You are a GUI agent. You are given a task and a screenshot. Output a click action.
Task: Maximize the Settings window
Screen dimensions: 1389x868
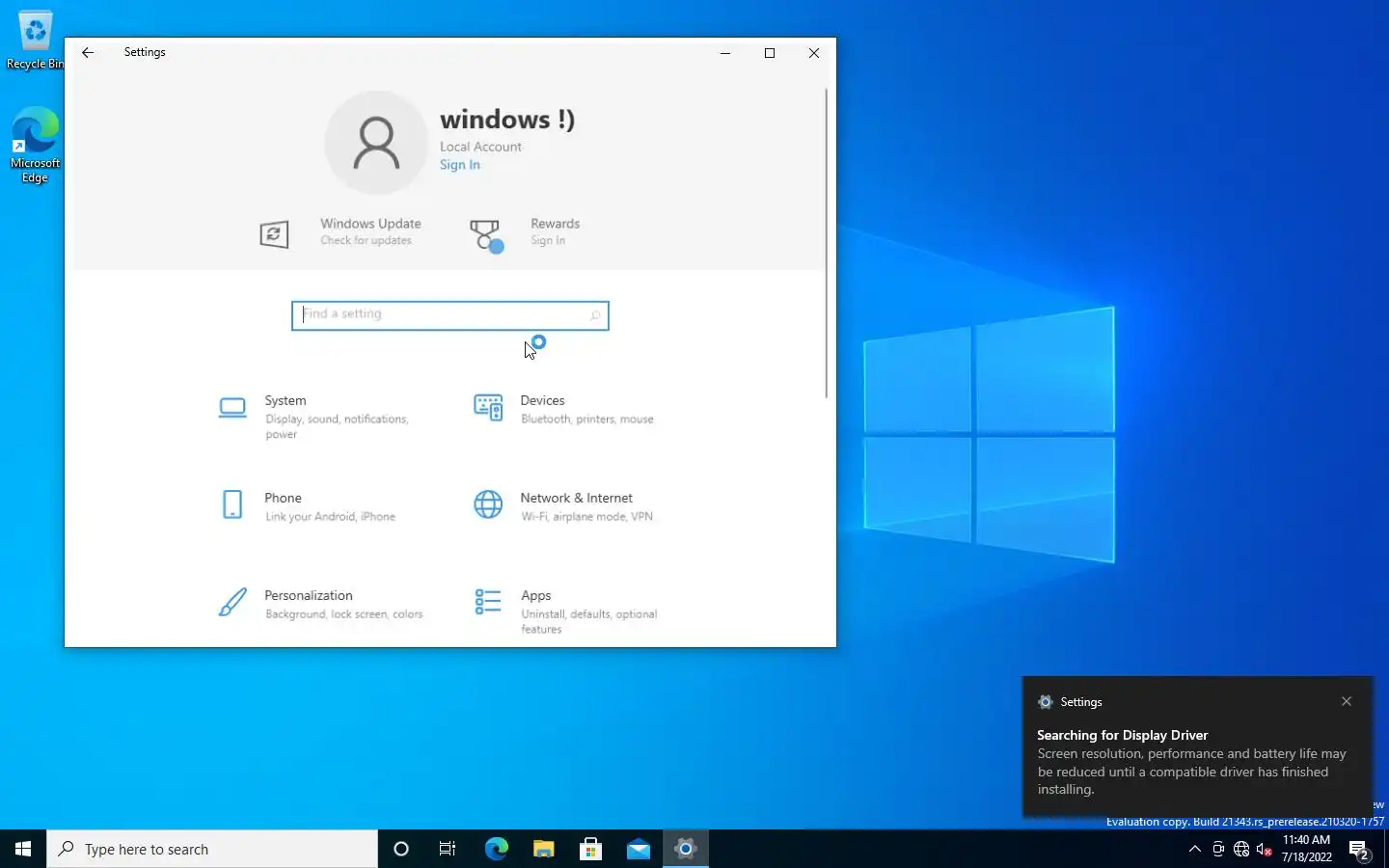pyautogui.click(x=770, y=53)
